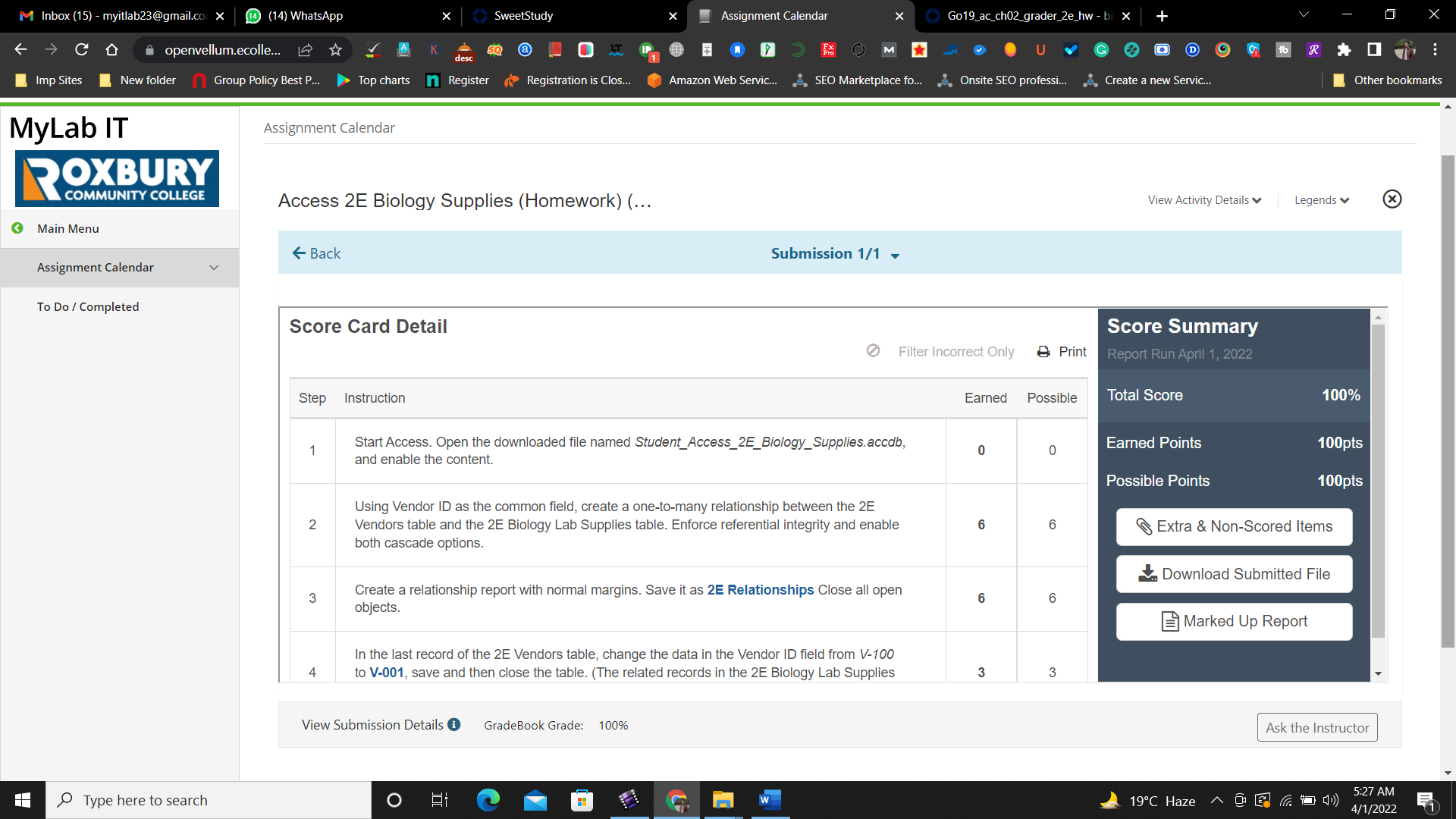
Task: Close the activity with the circled X
Action: (x=1392, y=199)
